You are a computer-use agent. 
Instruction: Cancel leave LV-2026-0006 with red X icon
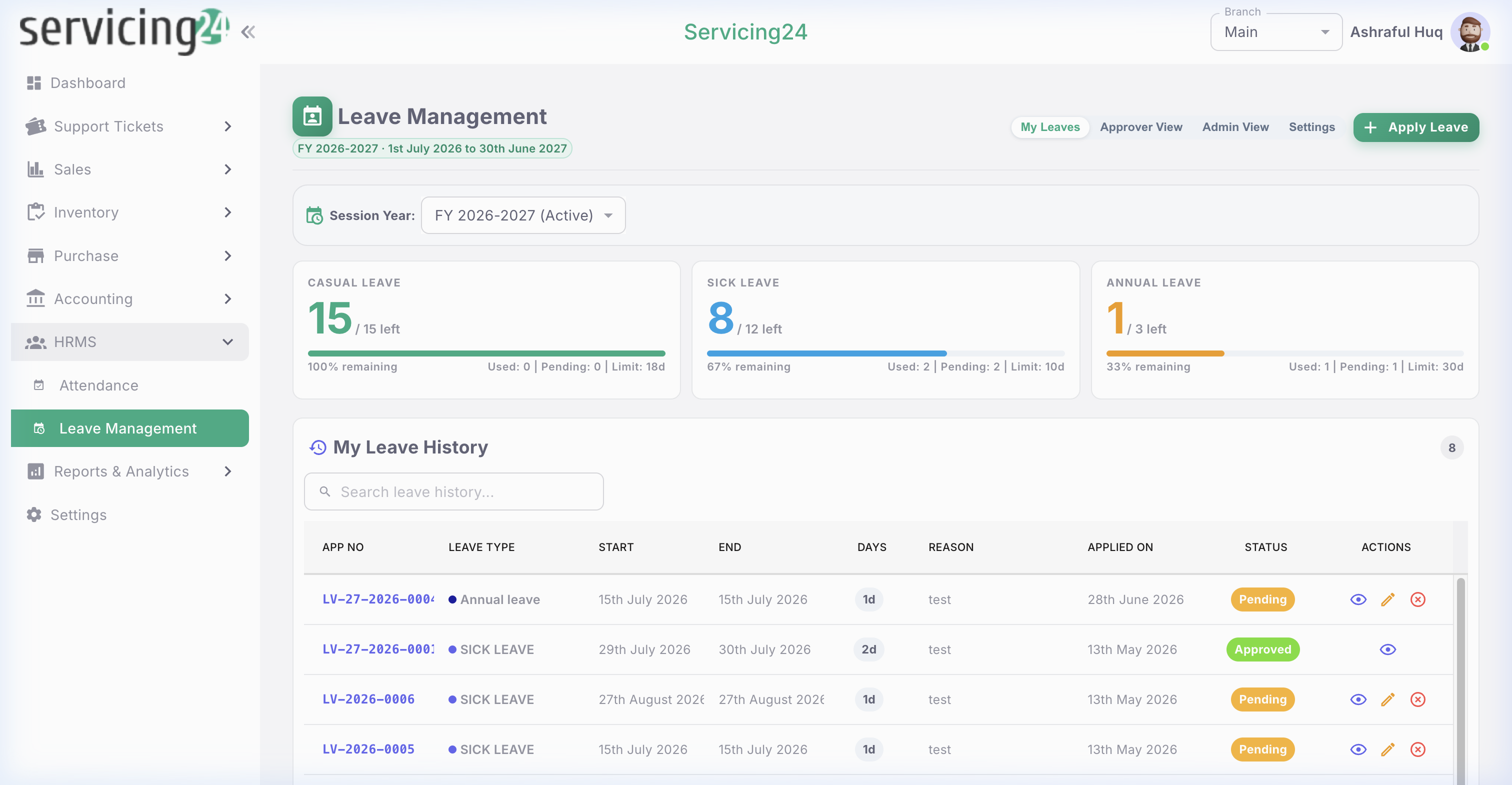click(x=1418, y=699)
